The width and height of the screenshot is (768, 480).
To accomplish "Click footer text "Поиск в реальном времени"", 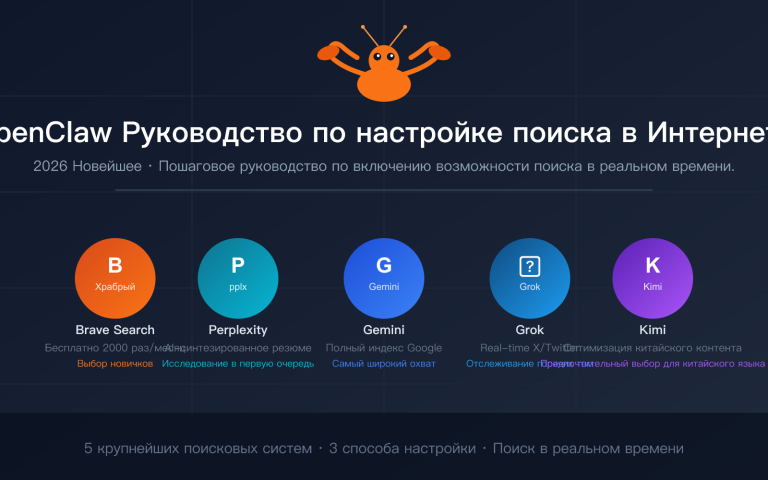I will point(588,449).
